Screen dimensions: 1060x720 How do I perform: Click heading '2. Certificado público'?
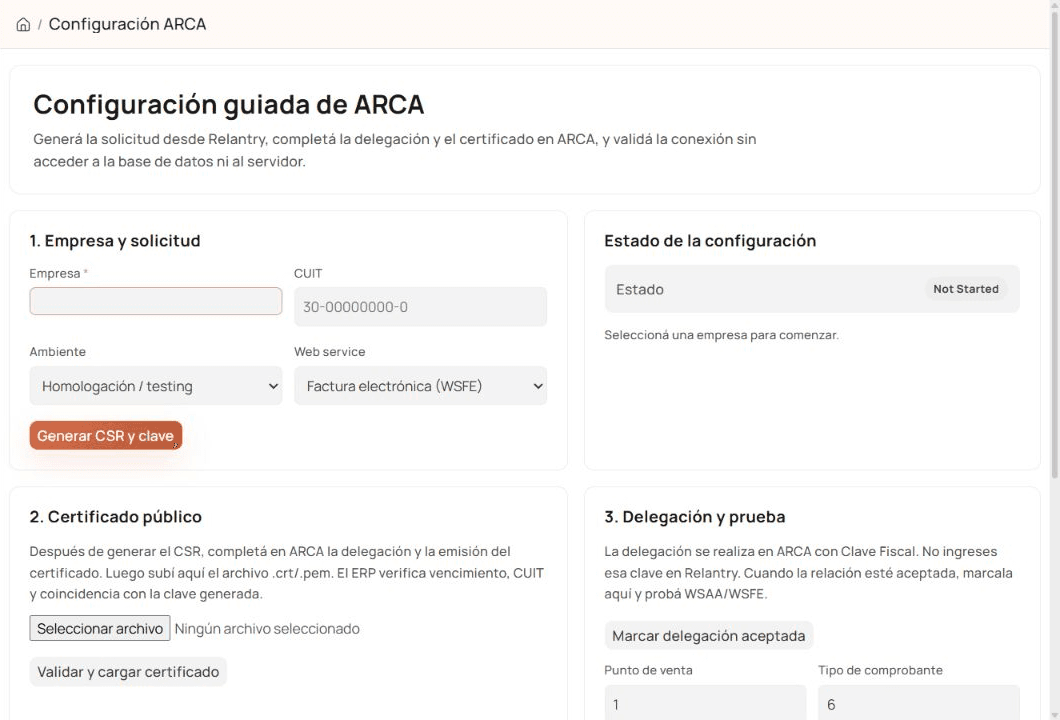coord(116,517)
